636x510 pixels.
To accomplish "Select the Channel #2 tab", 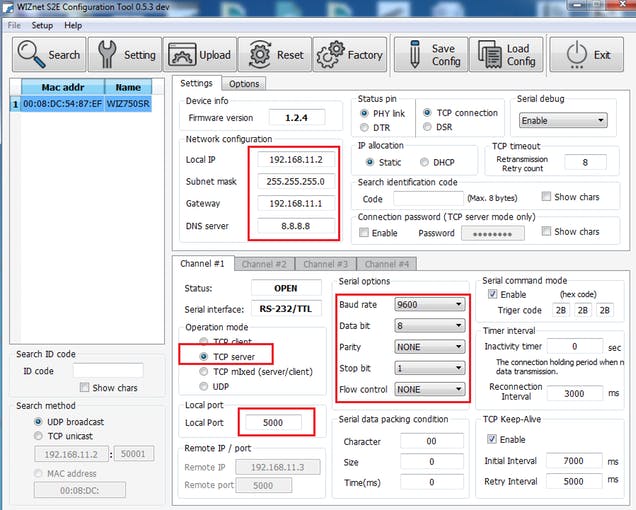I will coord(264,264).
